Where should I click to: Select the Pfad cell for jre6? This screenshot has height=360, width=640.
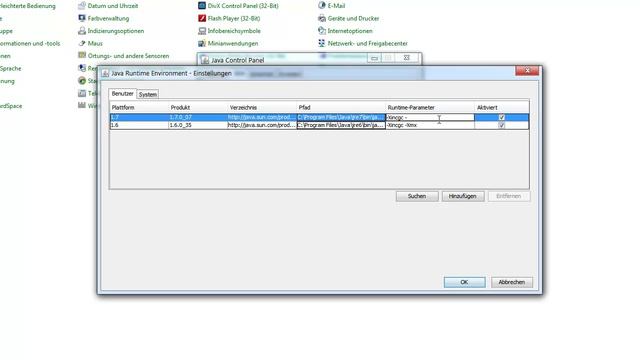pyautogui.click(x=341, y=125)
